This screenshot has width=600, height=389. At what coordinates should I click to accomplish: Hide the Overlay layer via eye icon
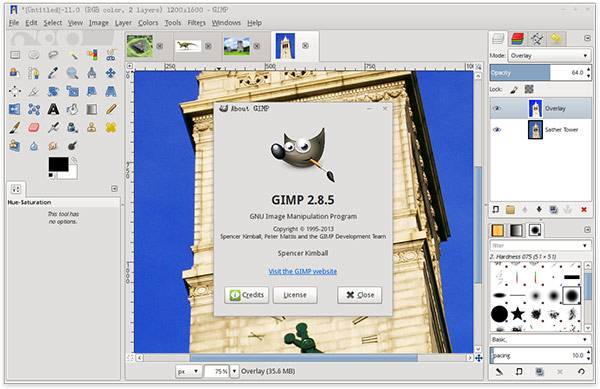pos(497,108)
